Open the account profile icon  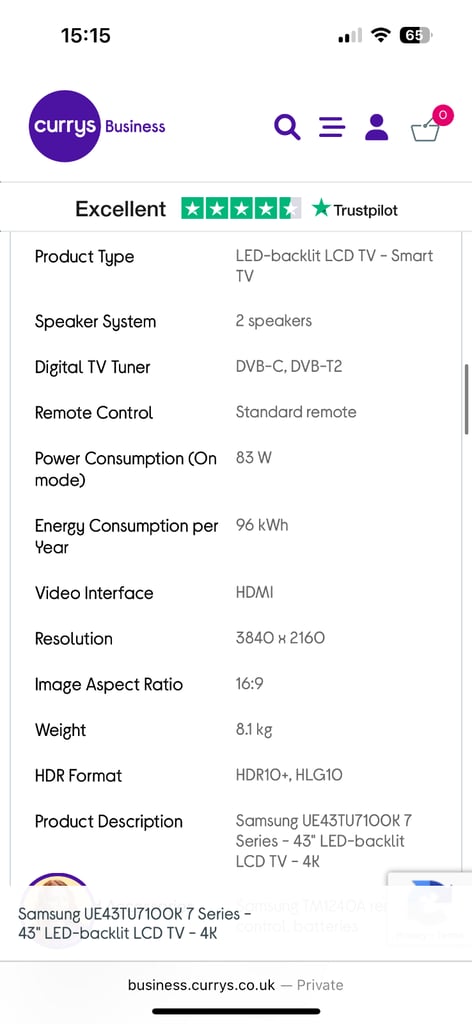[x=377, y=127]
